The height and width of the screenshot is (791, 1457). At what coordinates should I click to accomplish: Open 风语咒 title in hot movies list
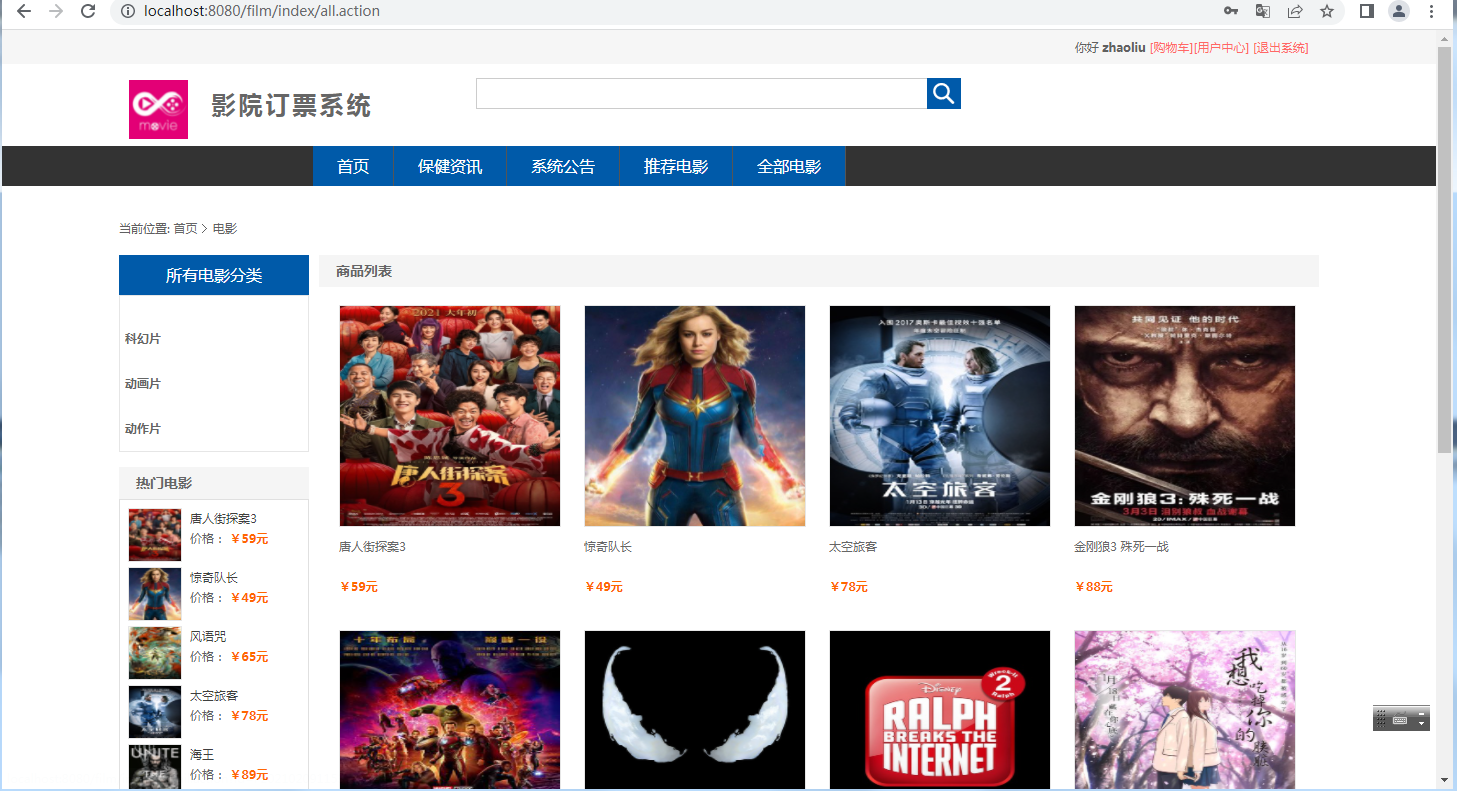pos(208,636)
